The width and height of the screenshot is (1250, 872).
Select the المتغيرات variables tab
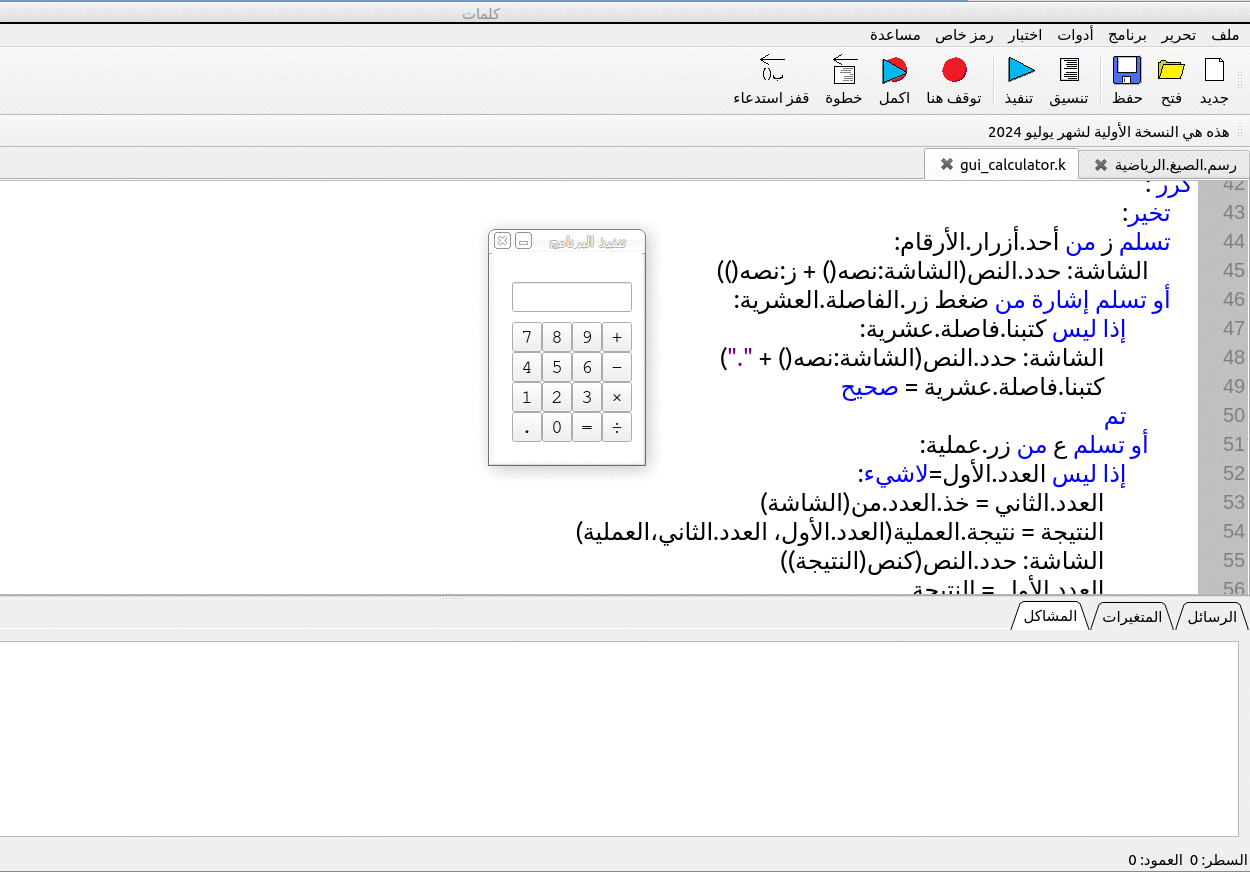[1132, 617]
